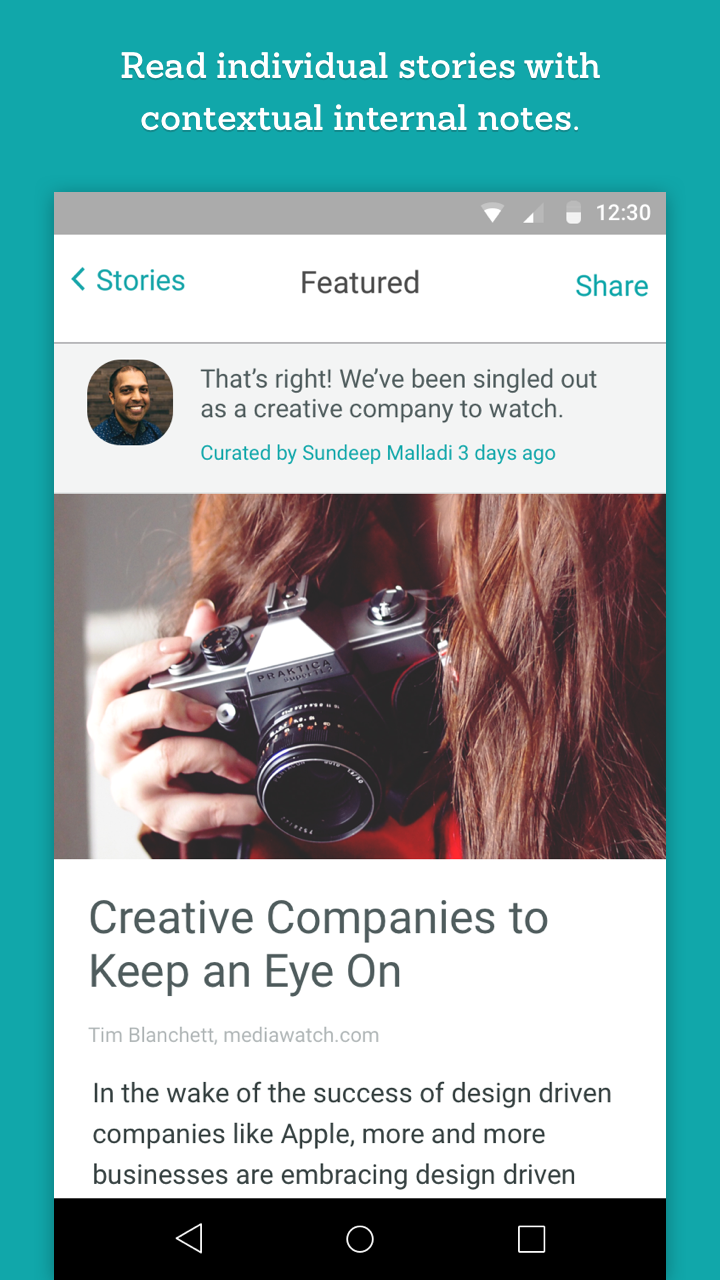Tap the promotional caption about contextual notes
The height and width of the screenshot is (1280, 720).
[x=360, y=92]
